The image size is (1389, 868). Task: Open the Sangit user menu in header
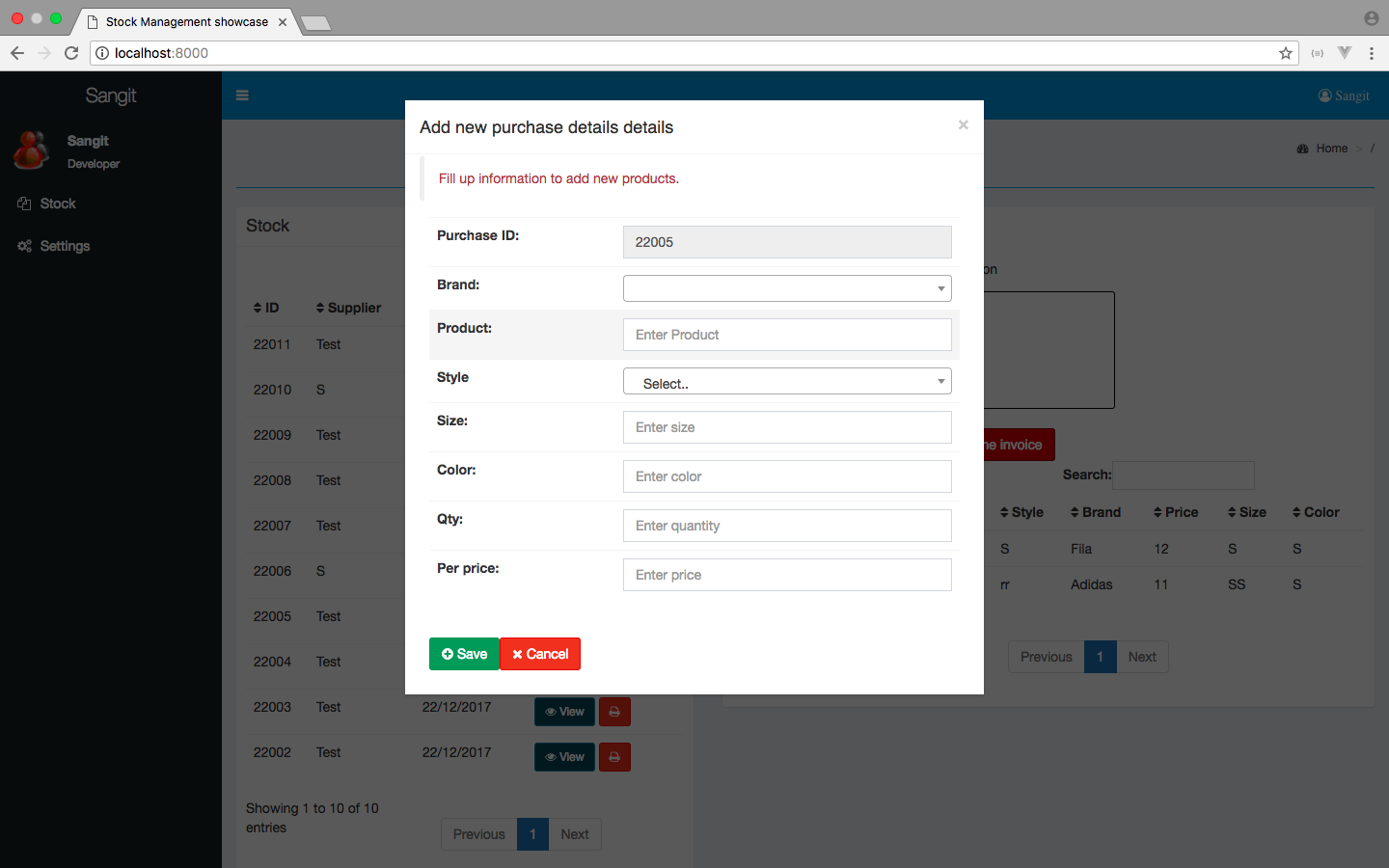(x=1344, y=95)
